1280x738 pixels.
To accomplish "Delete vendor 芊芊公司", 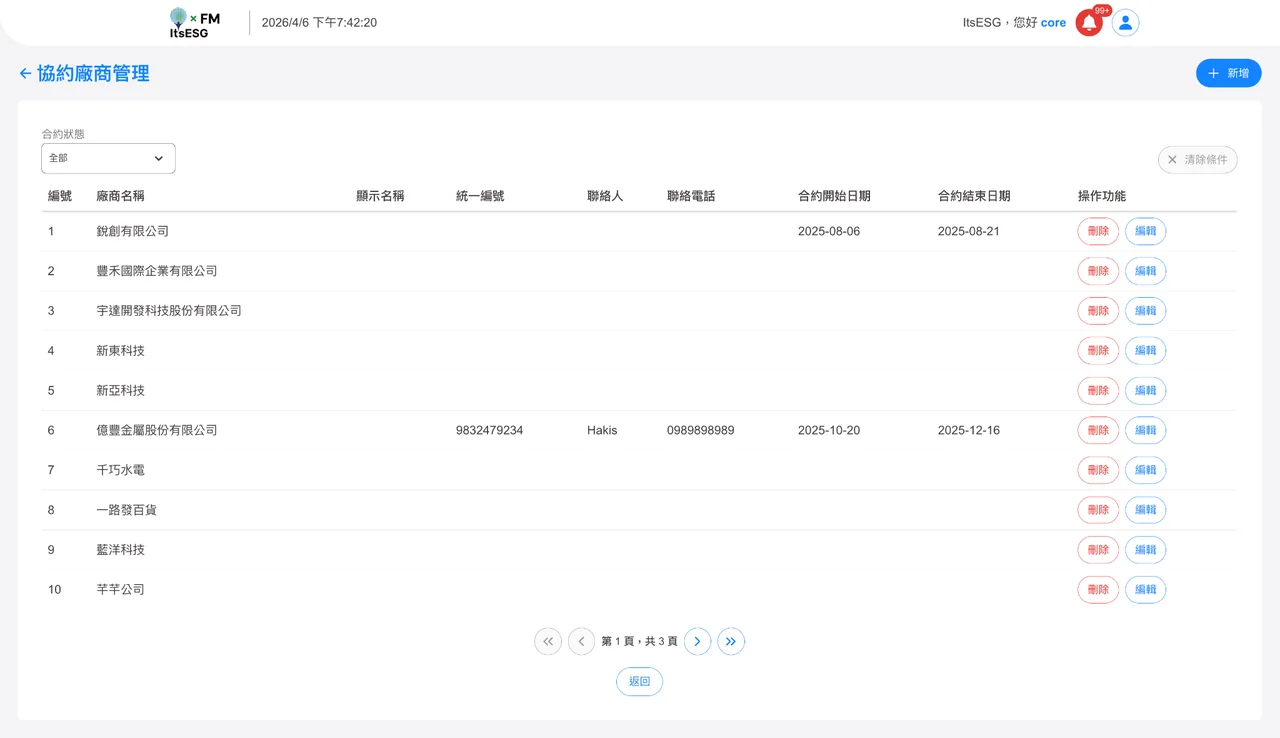I will click(x=1098, y=590).
